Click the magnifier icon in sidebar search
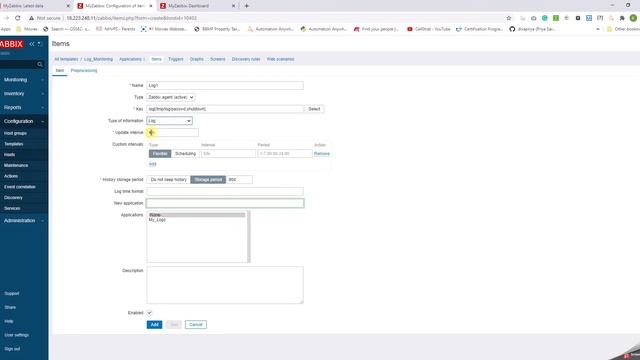Screen dimensions: 640x360 coord(40,64)
